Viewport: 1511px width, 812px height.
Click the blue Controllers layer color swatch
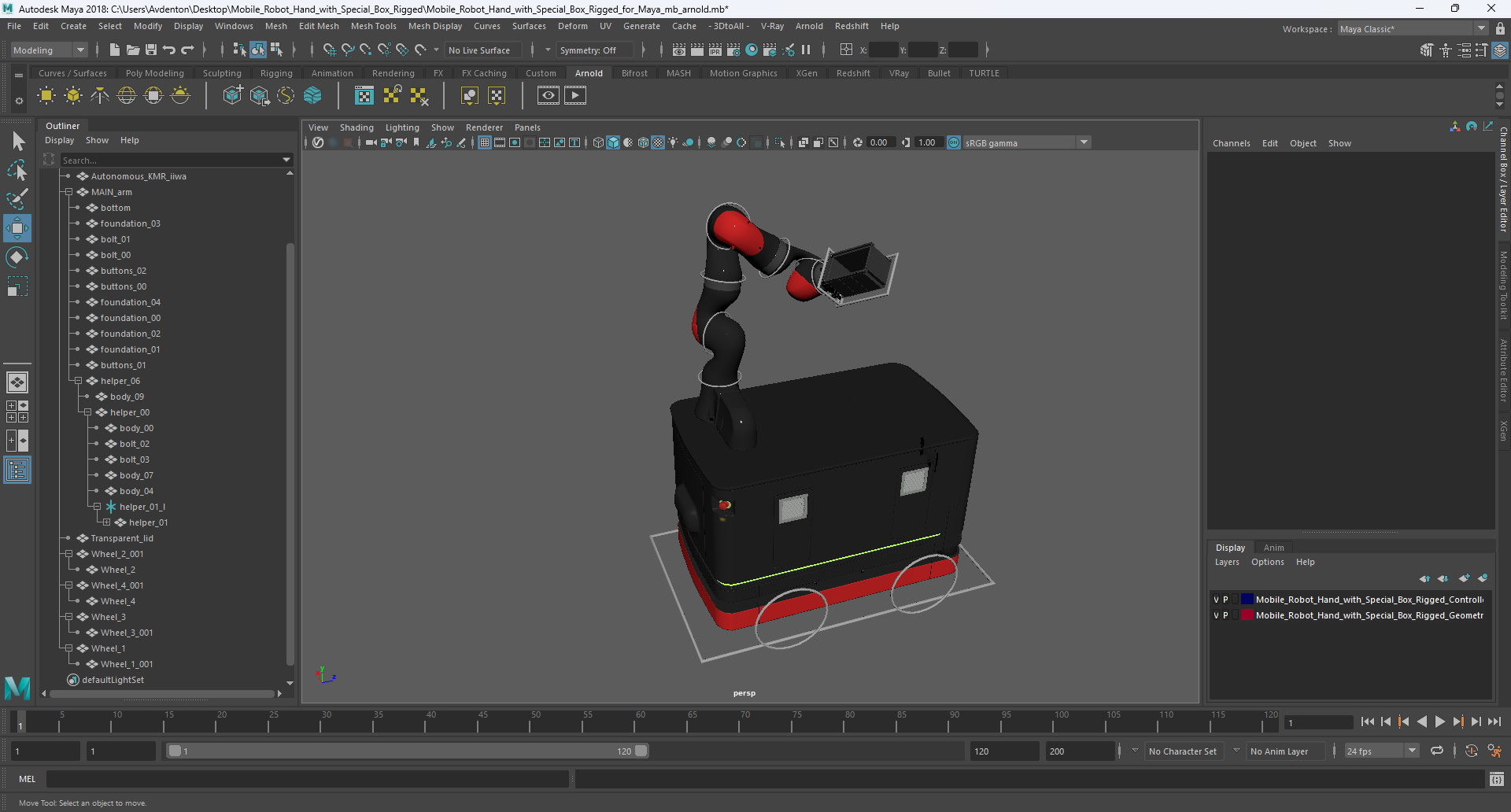[x=1247, y=600]
